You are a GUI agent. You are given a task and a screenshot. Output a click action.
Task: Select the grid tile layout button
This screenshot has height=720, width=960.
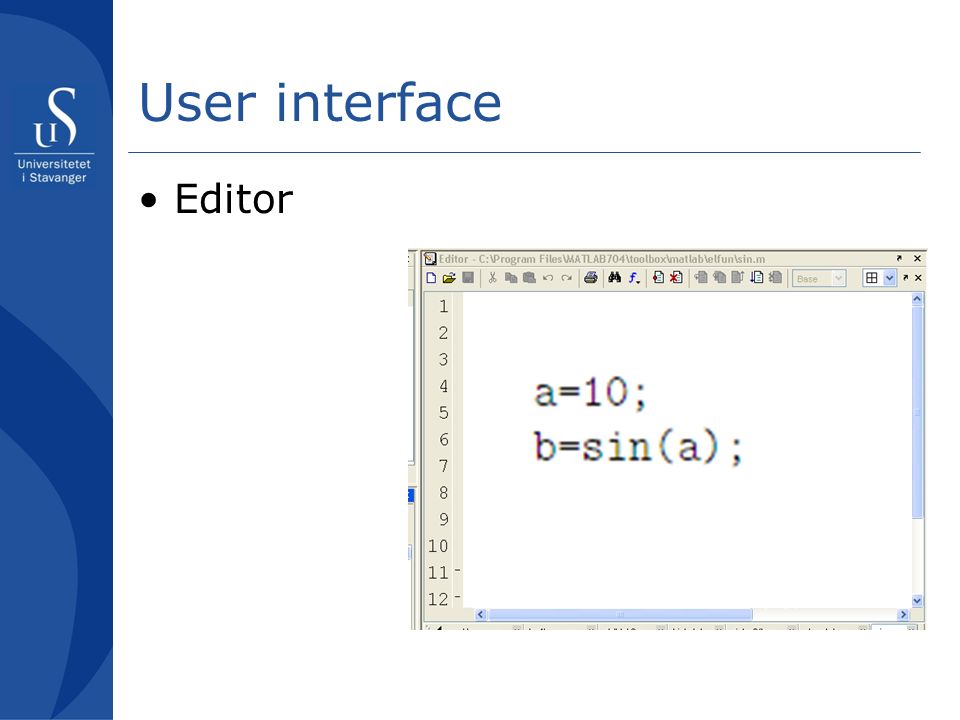872,278
